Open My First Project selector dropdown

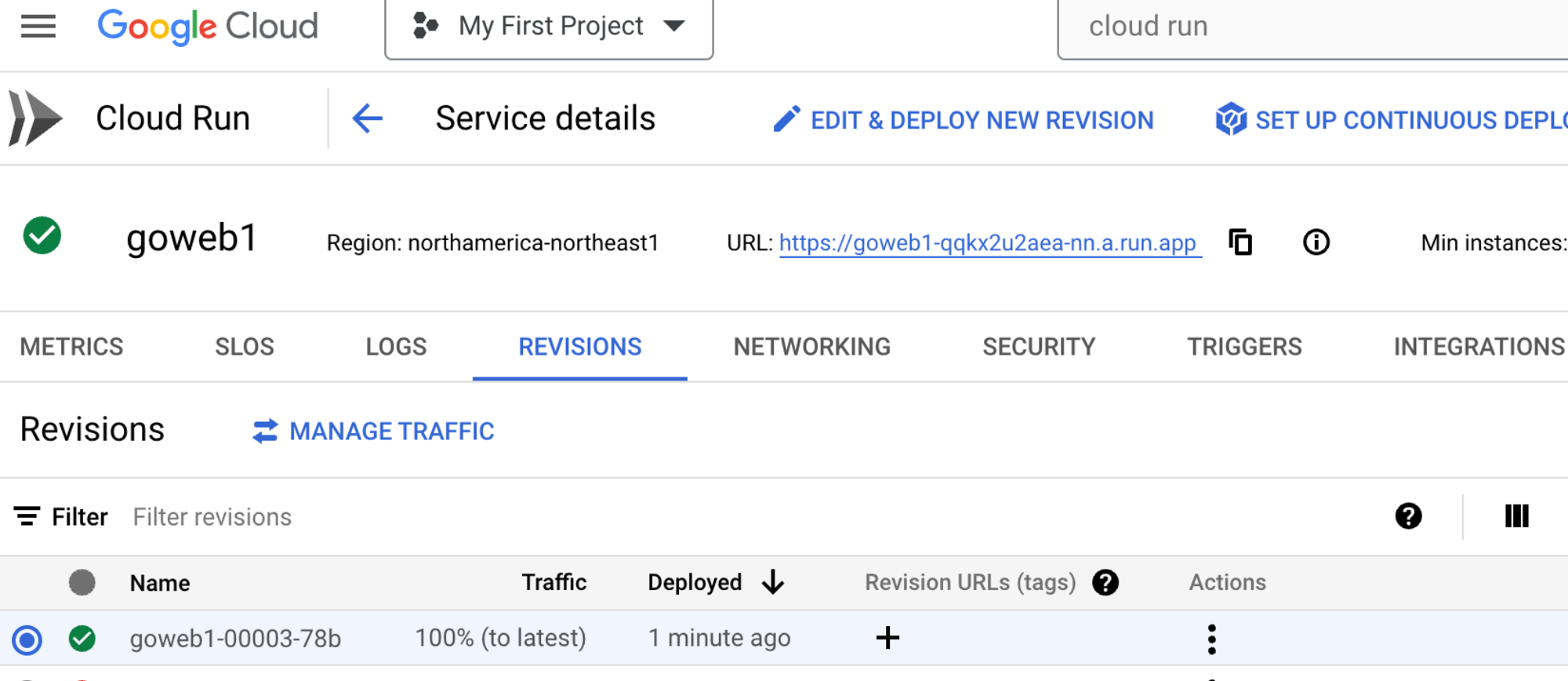point(549,27)
